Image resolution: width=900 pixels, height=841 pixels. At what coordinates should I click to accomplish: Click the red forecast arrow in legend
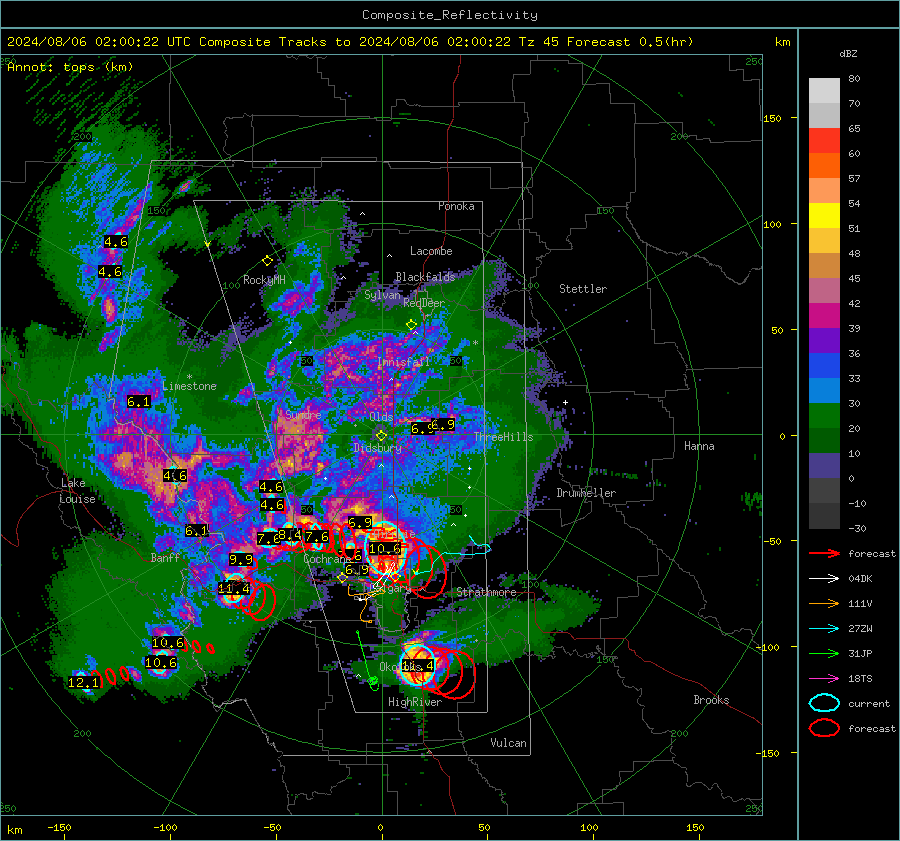coord(824,553)
